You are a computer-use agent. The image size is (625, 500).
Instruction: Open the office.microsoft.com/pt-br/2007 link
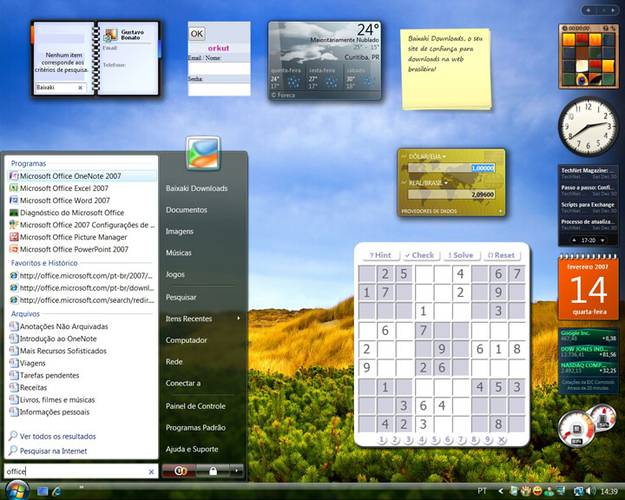point(81,276)
